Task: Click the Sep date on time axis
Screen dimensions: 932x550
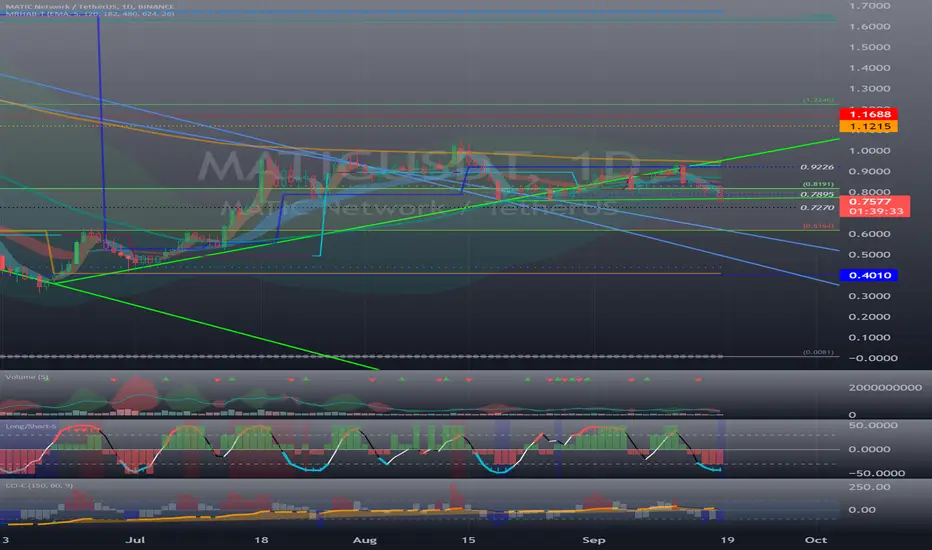Action: pyautogui.click(x=593, y=540)
